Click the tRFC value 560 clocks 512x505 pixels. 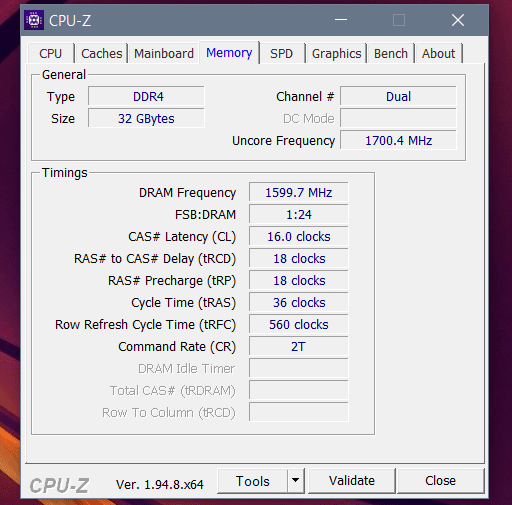point(299,325)
